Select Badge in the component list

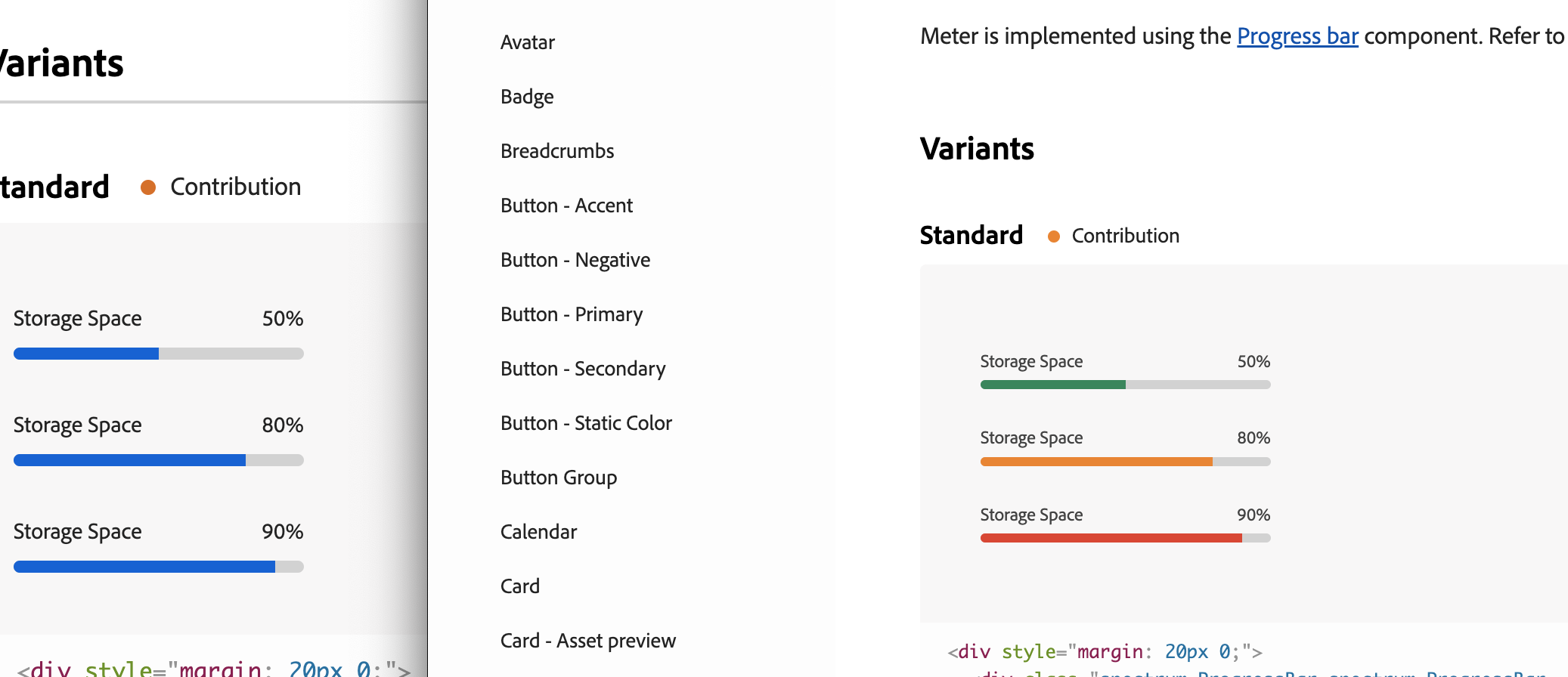tap(527, 97)
